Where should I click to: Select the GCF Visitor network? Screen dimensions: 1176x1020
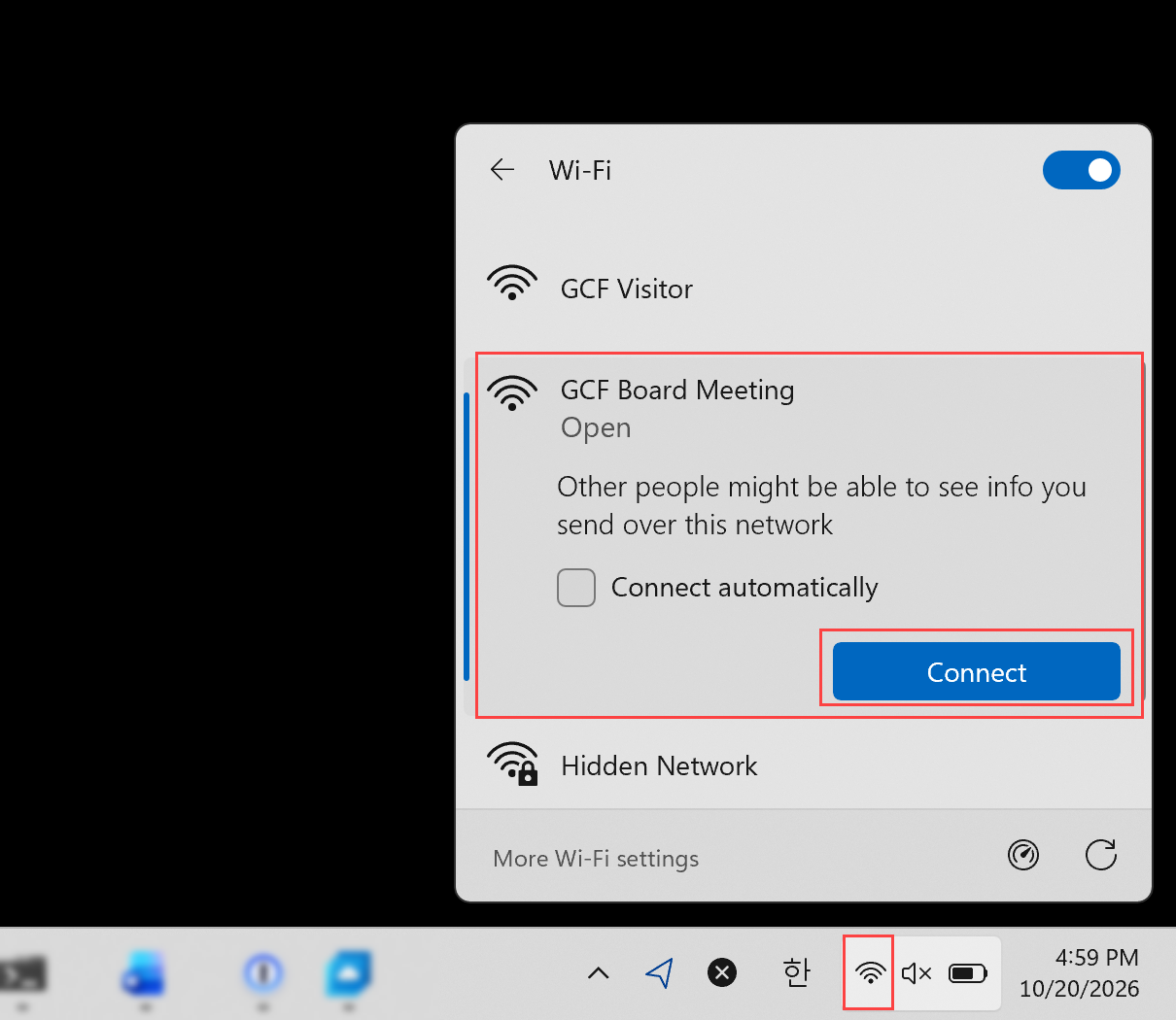(x=804, y=289)
